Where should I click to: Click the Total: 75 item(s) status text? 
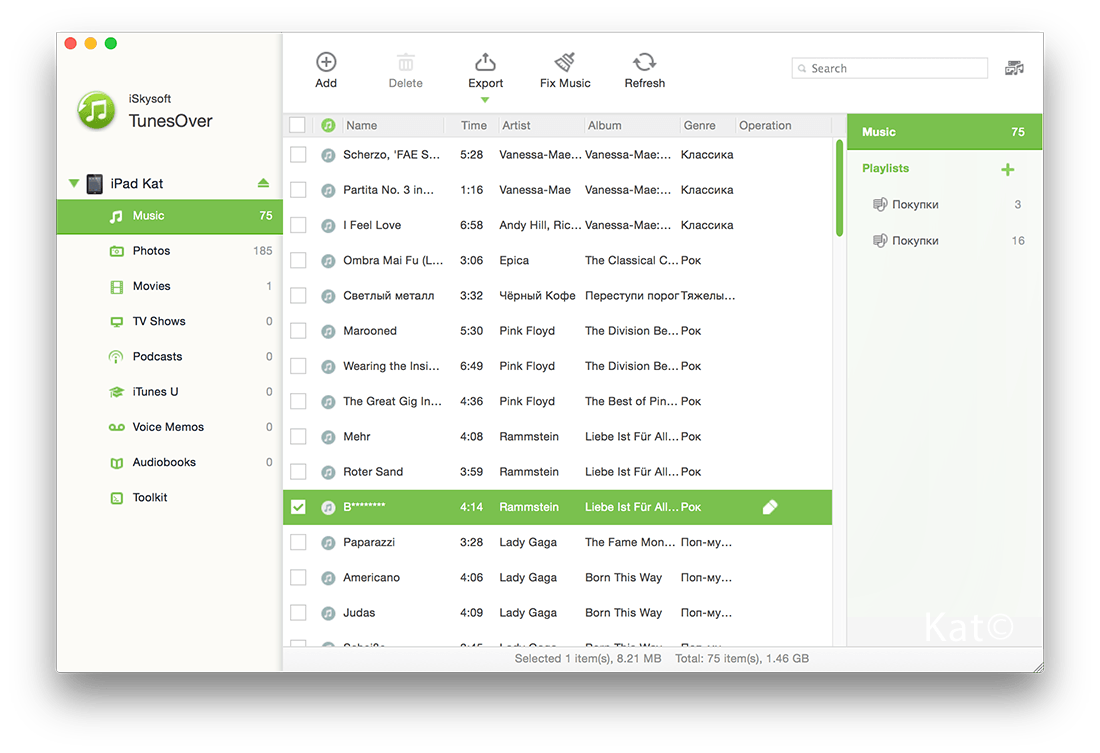click(742, 658)
